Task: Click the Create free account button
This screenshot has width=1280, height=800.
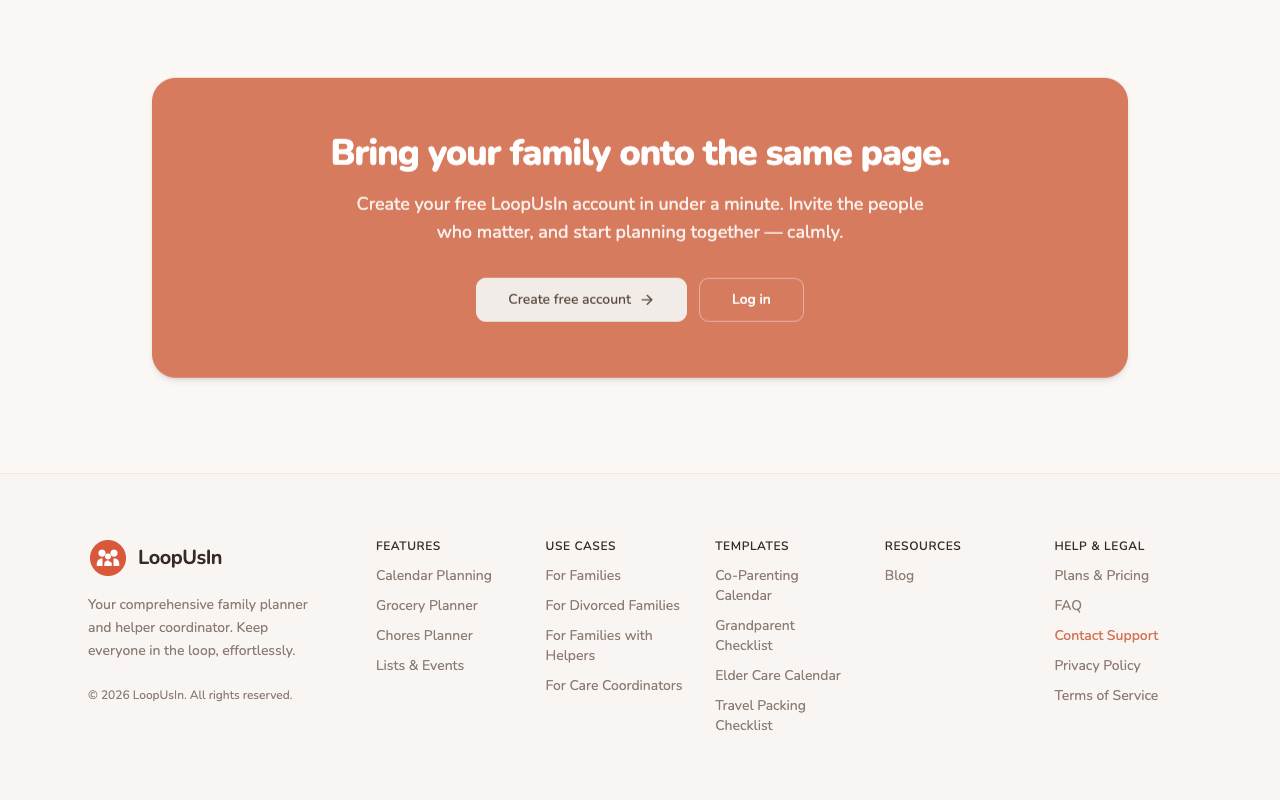Action: [581, 300]
